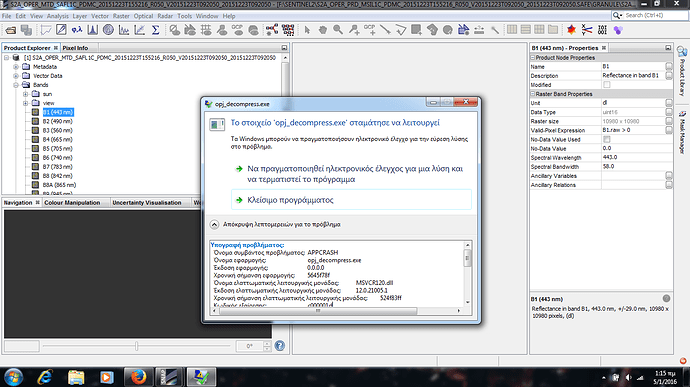The width and height of the screenshot is (690, 387).
Task: Select band B8A (865 nm)
Action: pos(59,185)
